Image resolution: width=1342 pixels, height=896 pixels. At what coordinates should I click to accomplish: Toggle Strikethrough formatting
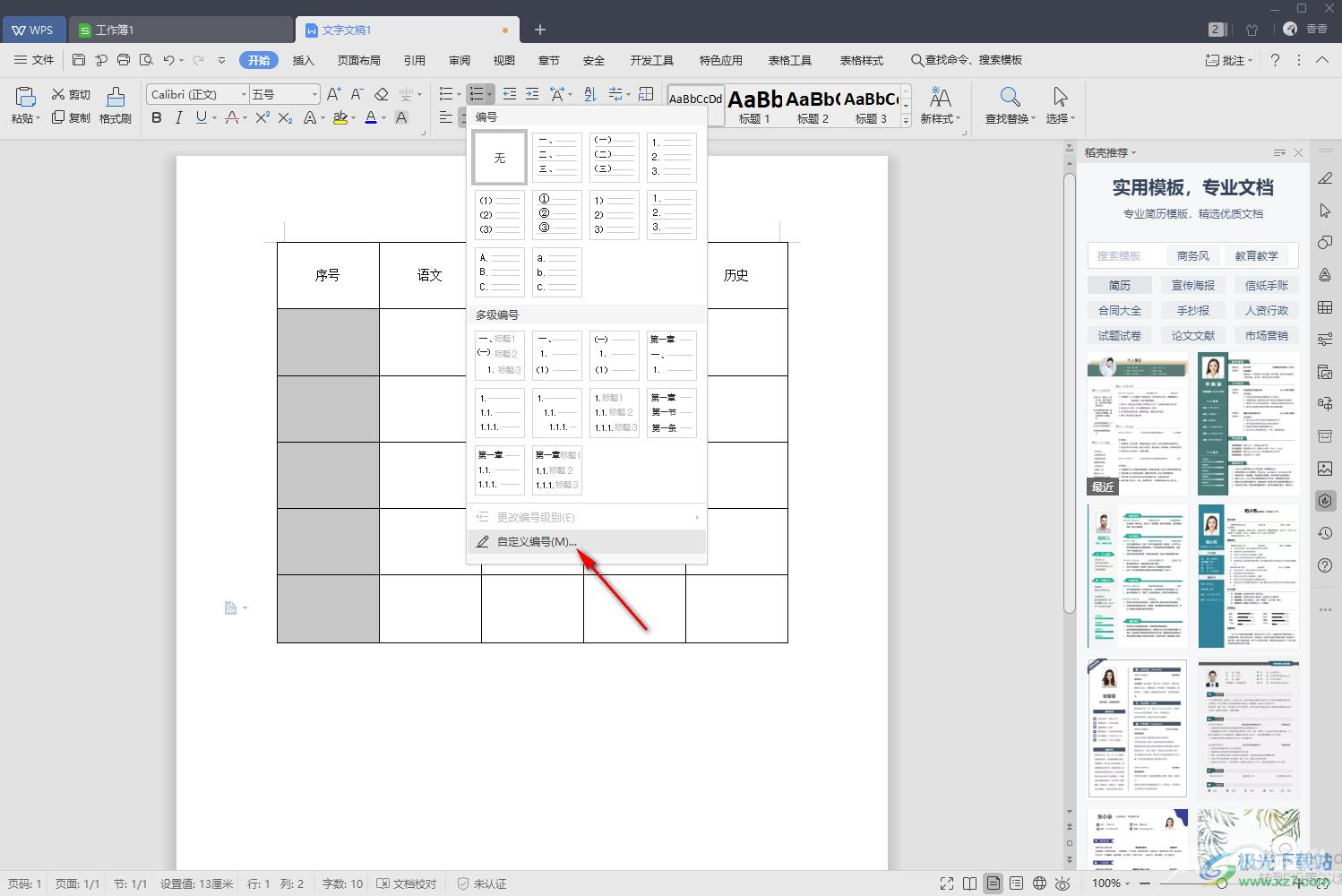[232, 117]
